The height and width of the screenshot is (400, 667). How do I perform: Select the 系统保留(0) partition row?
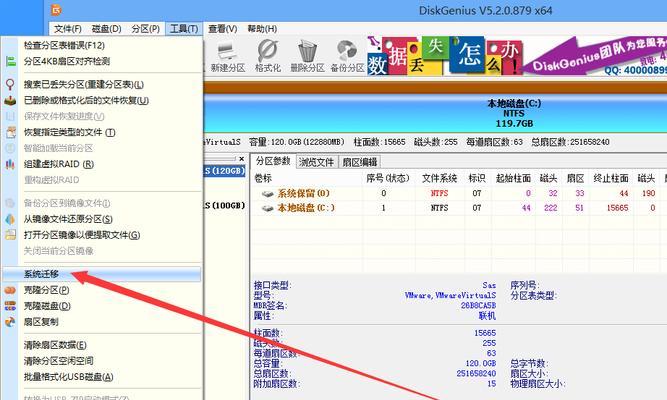[x=459, y=194]
